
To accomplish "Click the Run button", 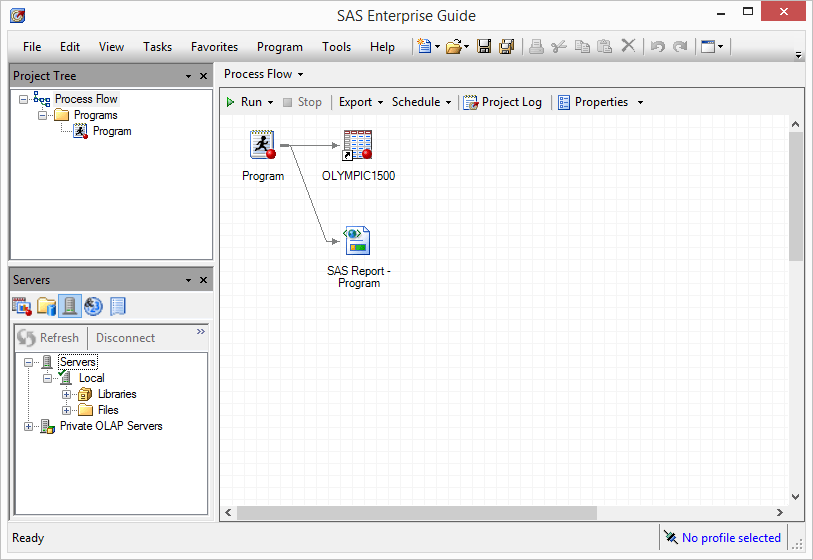I will 244,102.
